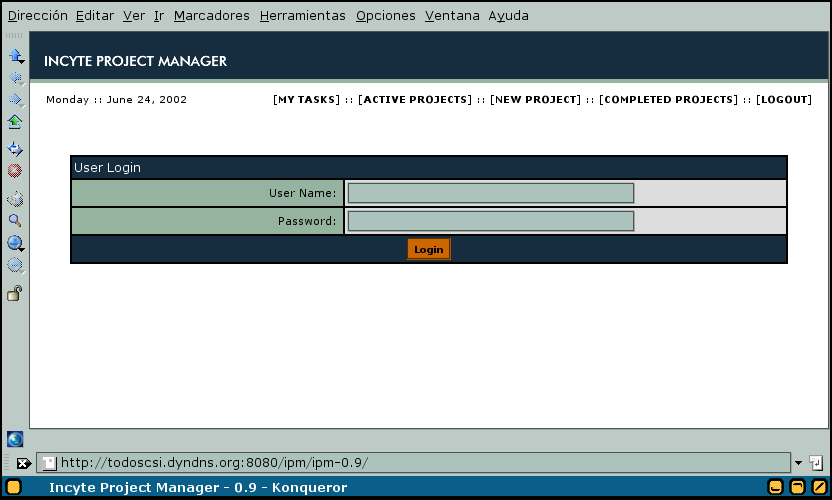Click the Konqueror window title text
Screen dimensions: 832x500
(198, 487)
